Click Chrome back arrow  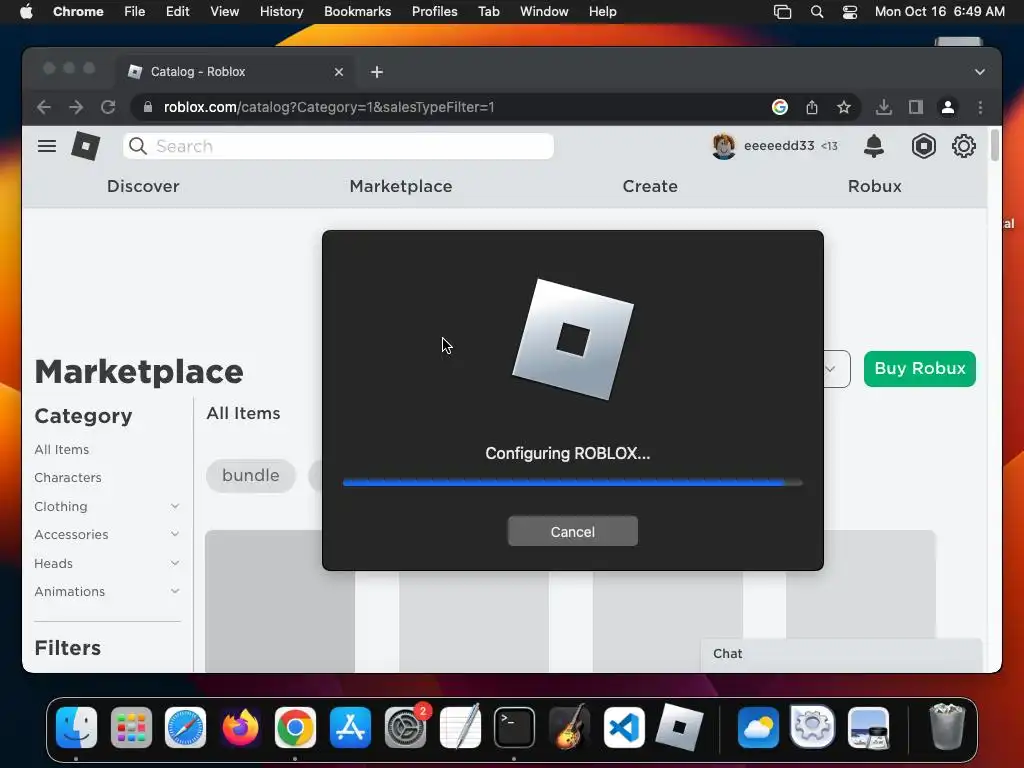click(x=44, y=107)
